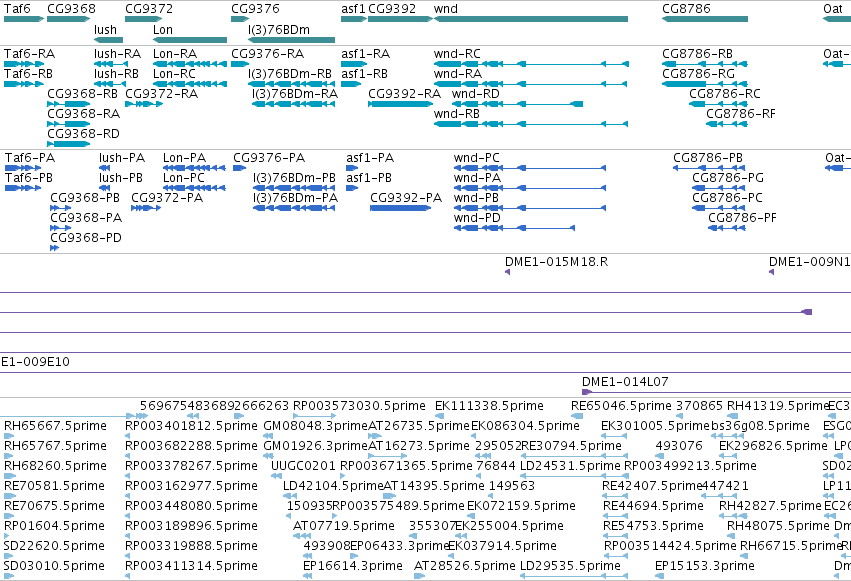Click the Taf6-PA protein label
This screenshot has width=851, height=581.
pyautogui.click(x=30, y=158)
